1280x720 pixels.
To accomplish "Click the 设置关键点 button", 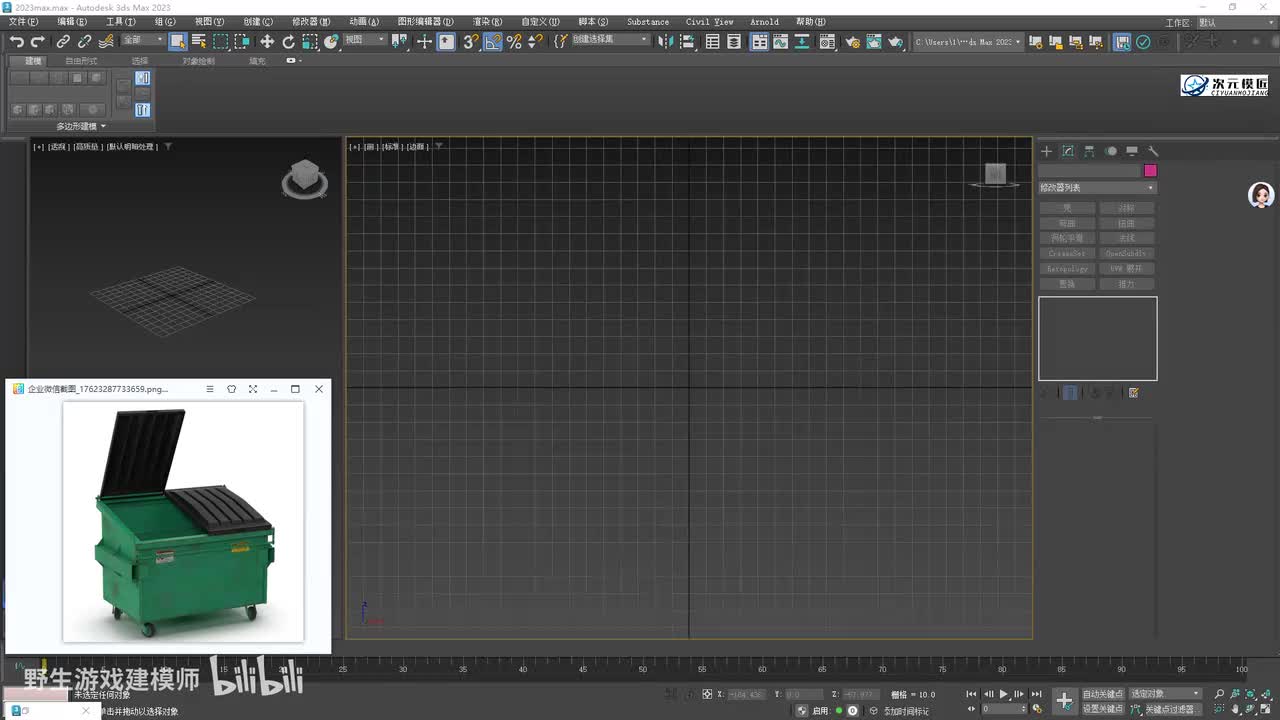I will click(1102, 709).
